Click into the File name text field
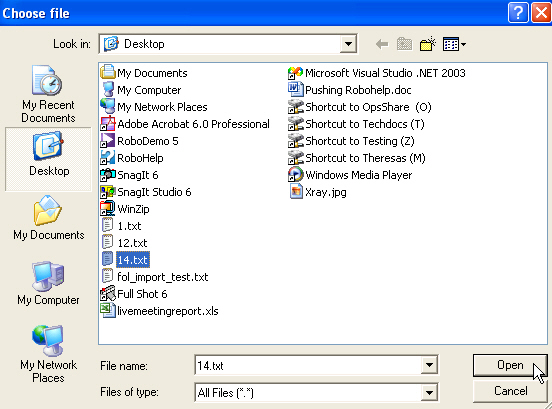Screen dimensions: 552x409 (308, 365)
